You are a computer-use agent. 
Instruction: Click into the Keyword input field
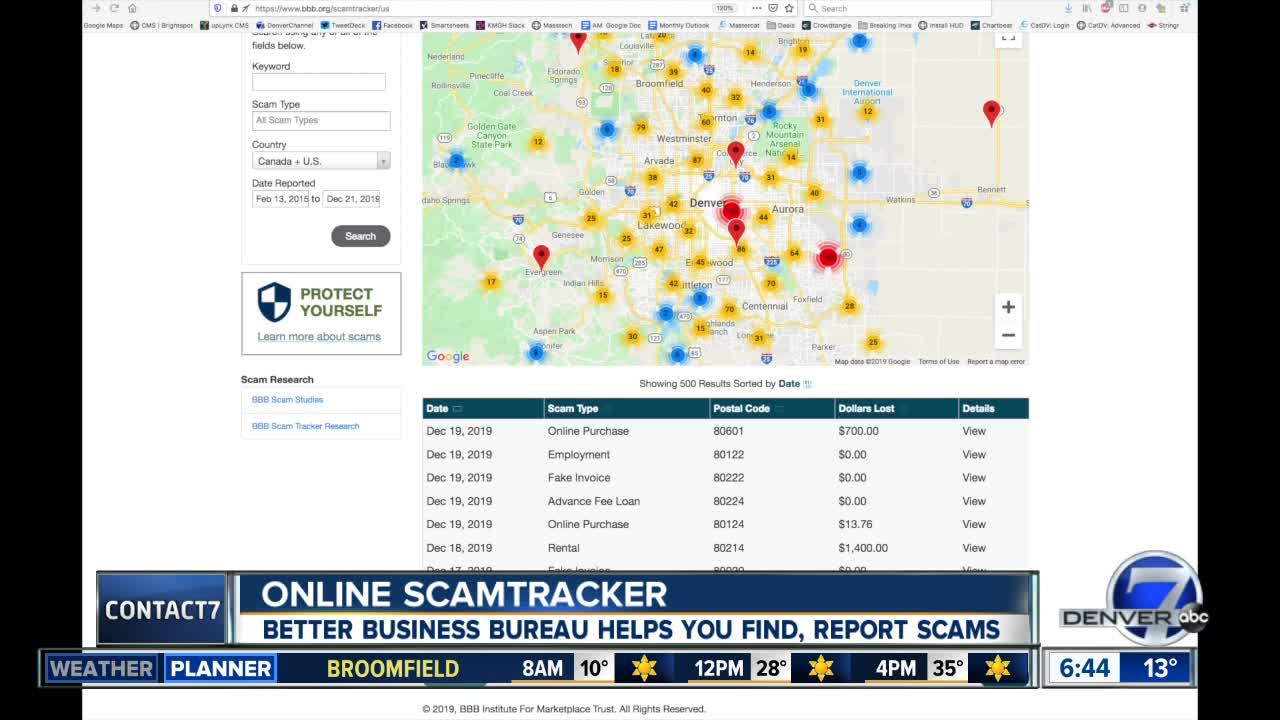pyautogui.click(x=319, y=82)
